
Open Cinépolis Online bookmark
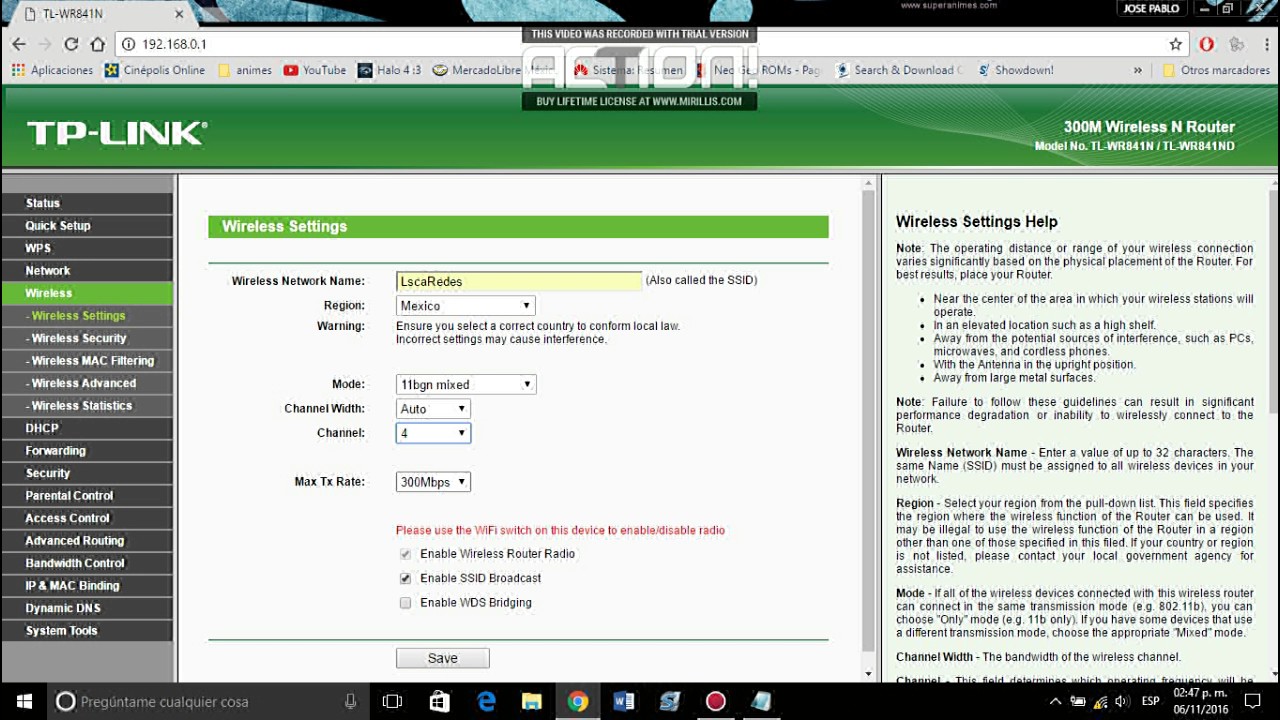click(x=155, y=70)
